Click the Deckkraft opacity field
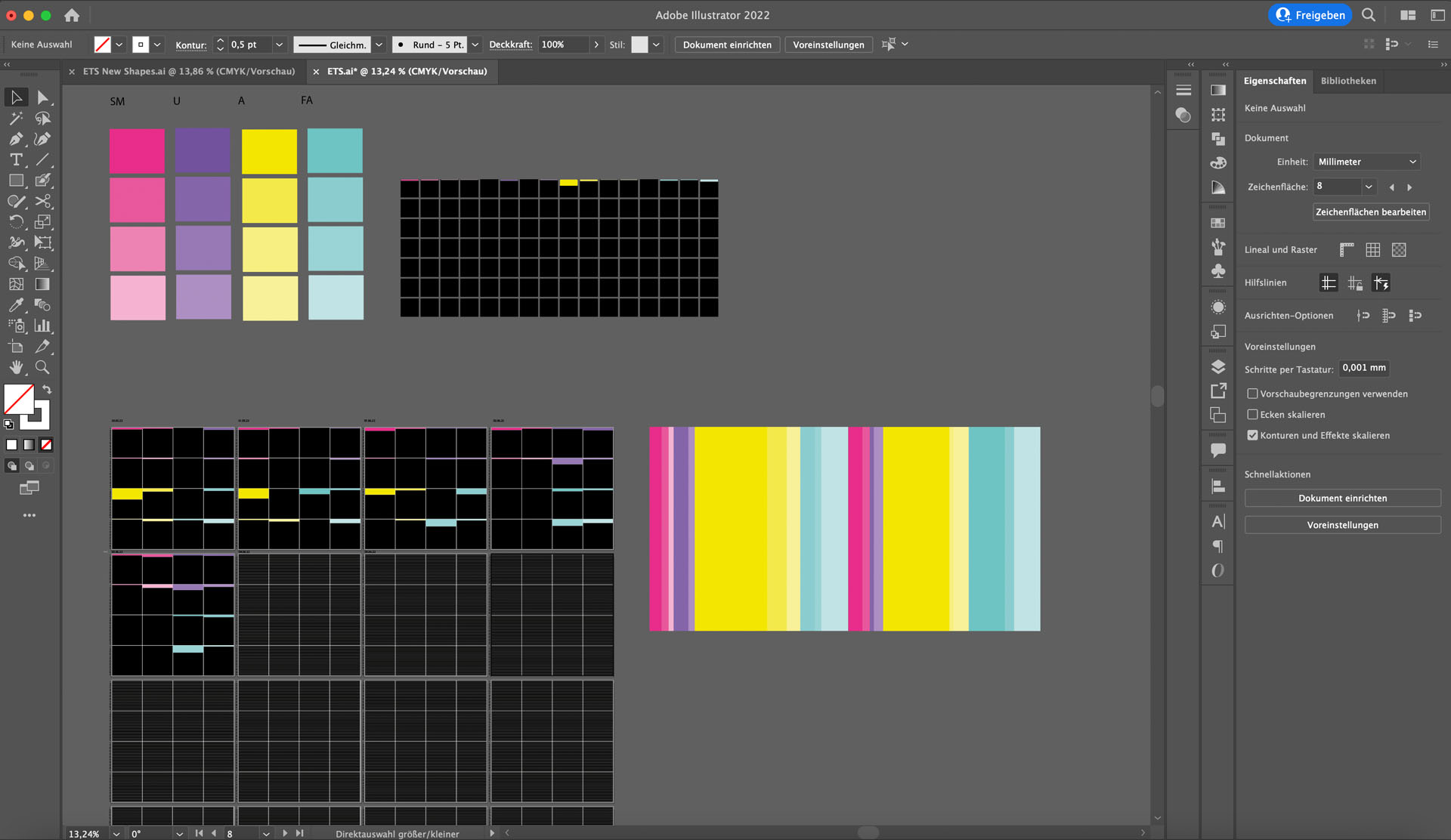 tap(563, 45)
